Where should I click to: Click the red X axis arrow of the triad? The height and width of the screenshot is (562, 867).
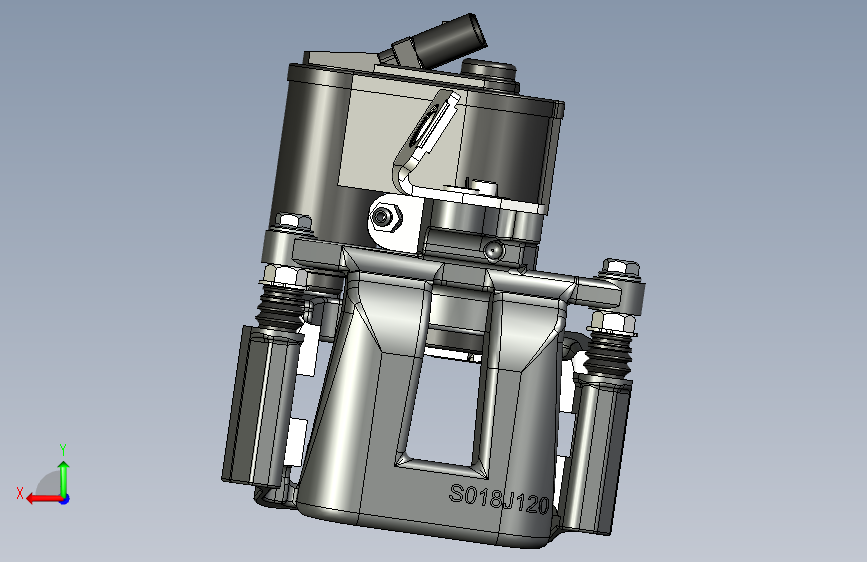44,499
